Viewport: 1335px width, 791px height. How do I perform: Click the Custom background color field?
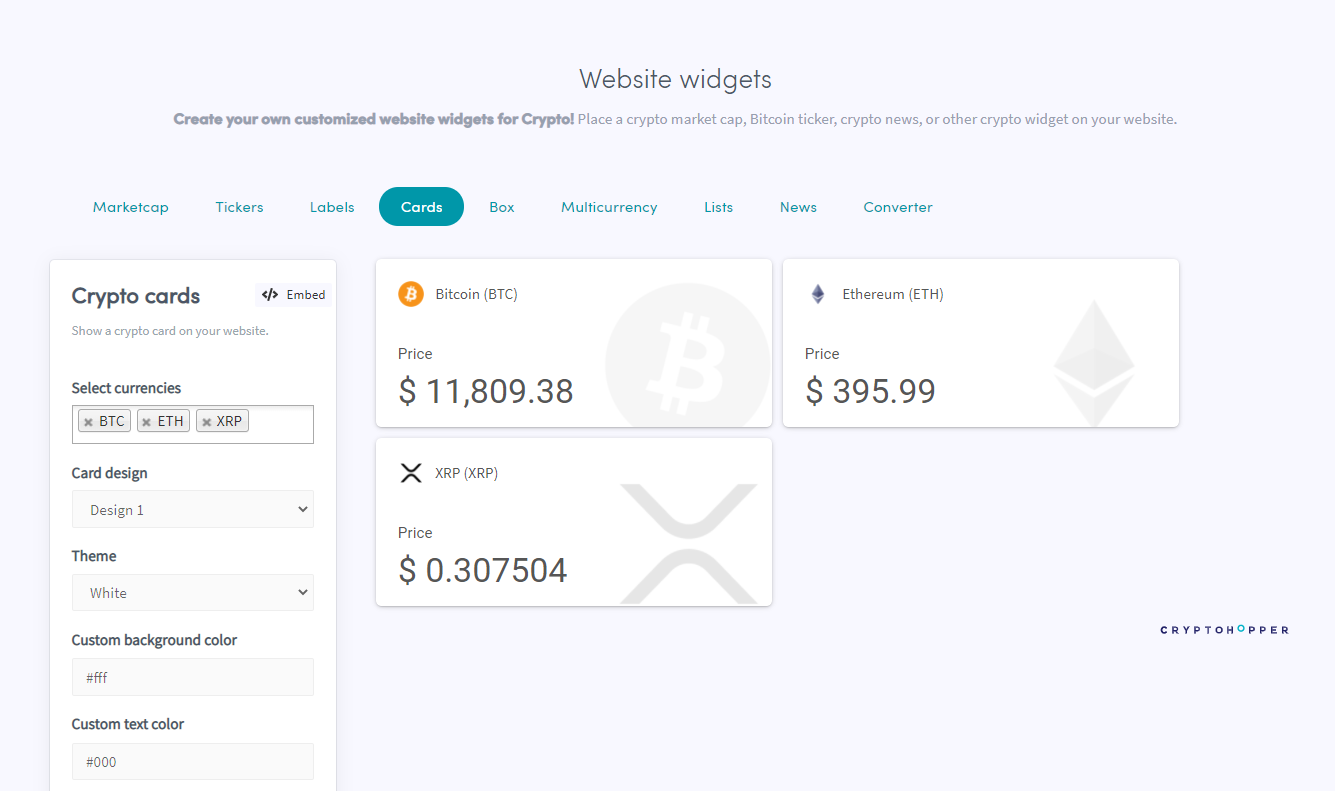193,677
